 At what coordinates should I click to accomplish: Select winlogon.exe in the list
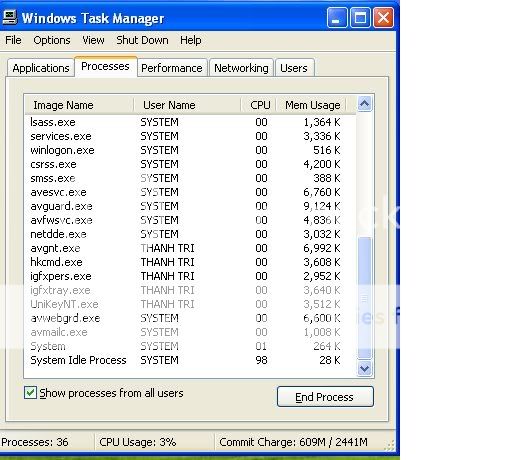pos(190,150)
